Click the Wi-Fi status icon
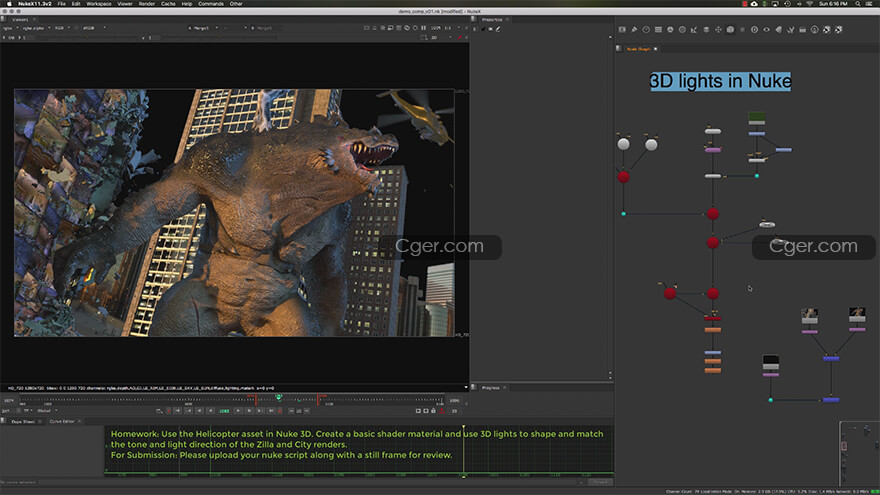This screenshot has width=880, height=495. coord(809,4)
